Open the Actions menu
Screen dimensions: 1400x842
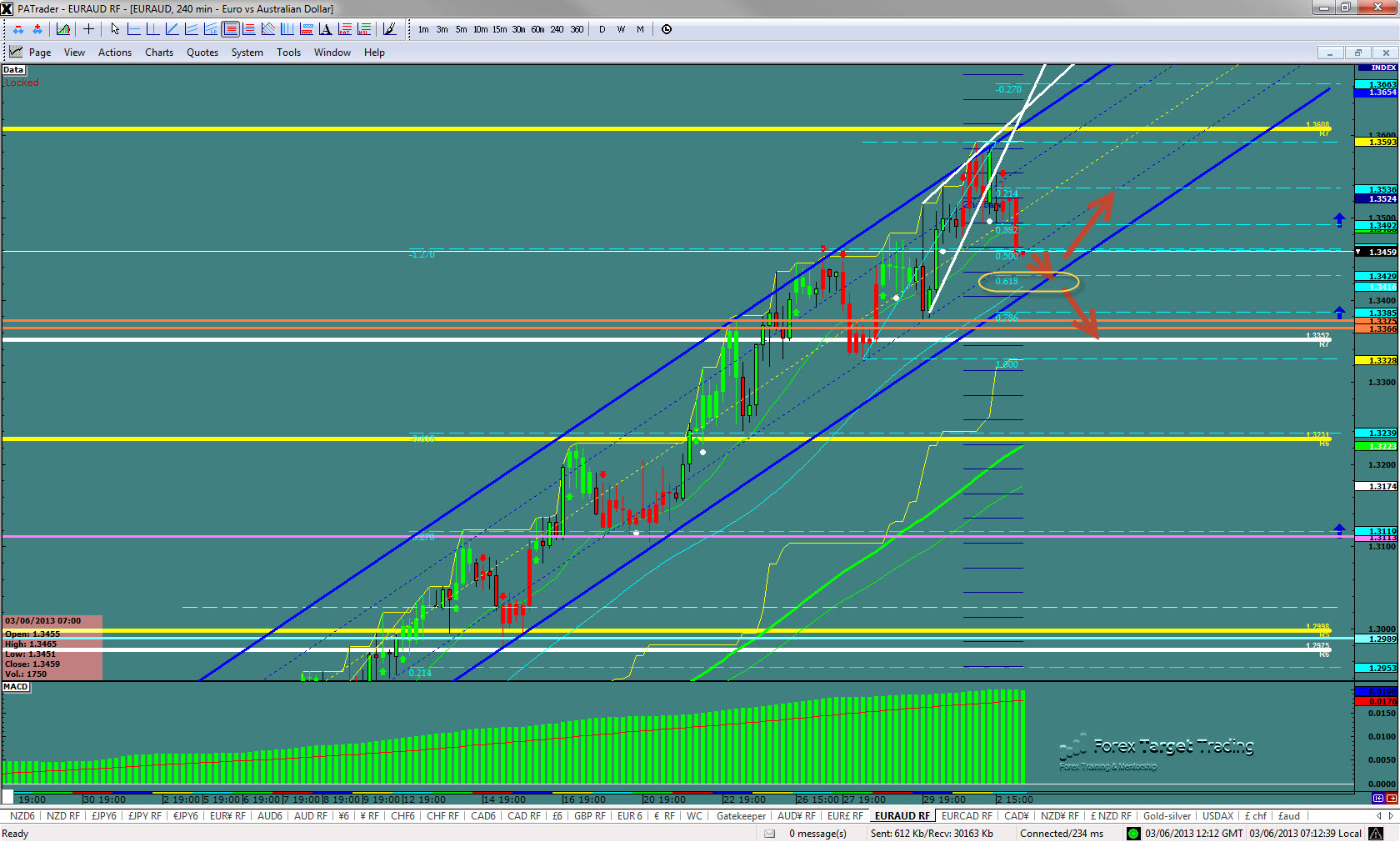(x=115, y=53)
